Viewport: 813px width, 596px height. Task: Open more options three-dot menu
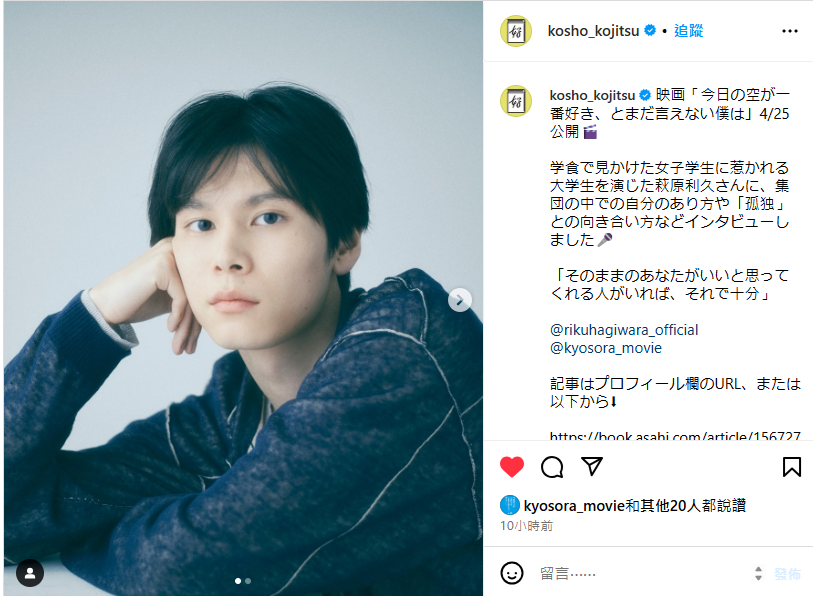point(790,31)
